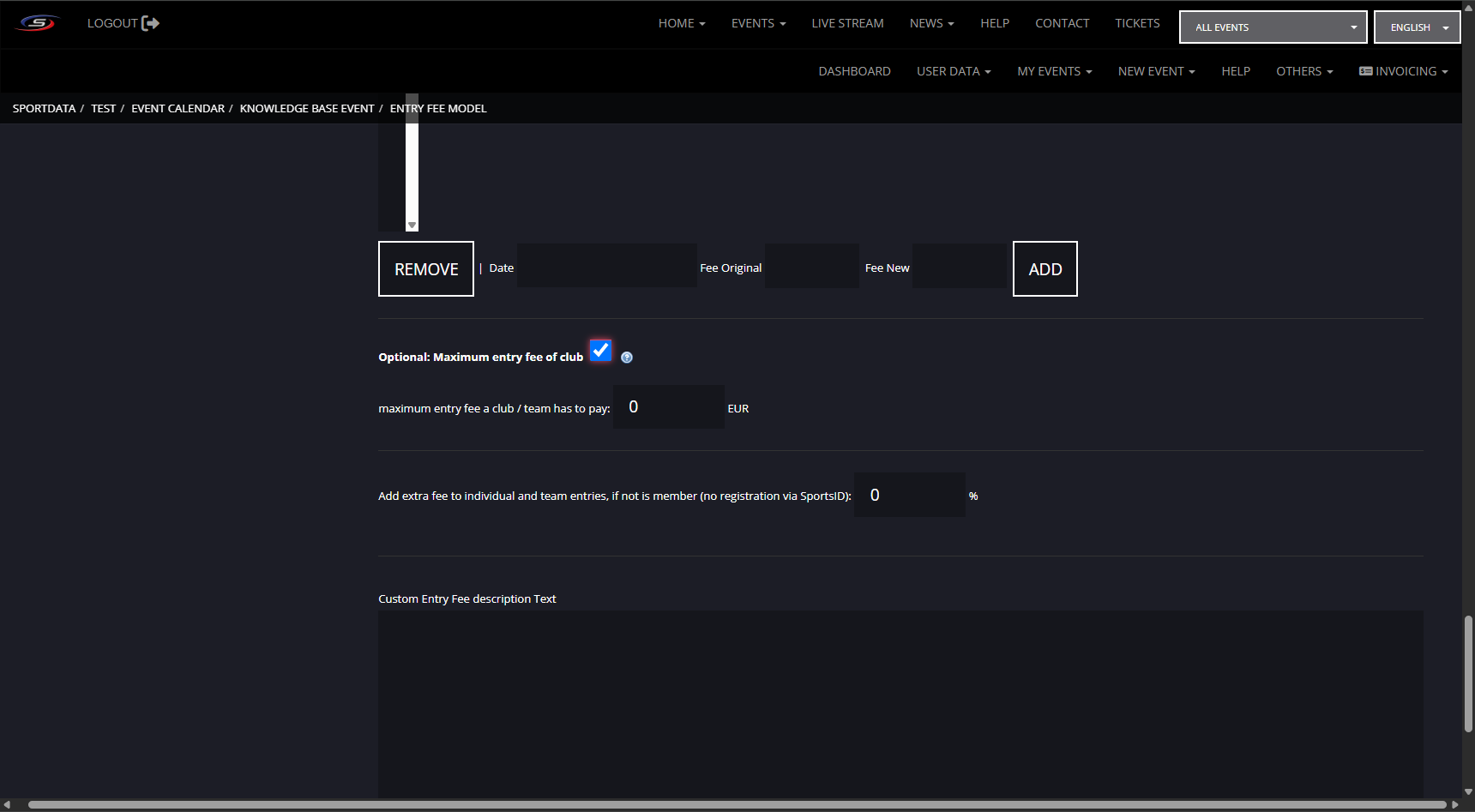The height and width of the screenshot is (812, 1475).
Task: Click the maximum entry fee EUR field
Action: (x=669, y=407)
